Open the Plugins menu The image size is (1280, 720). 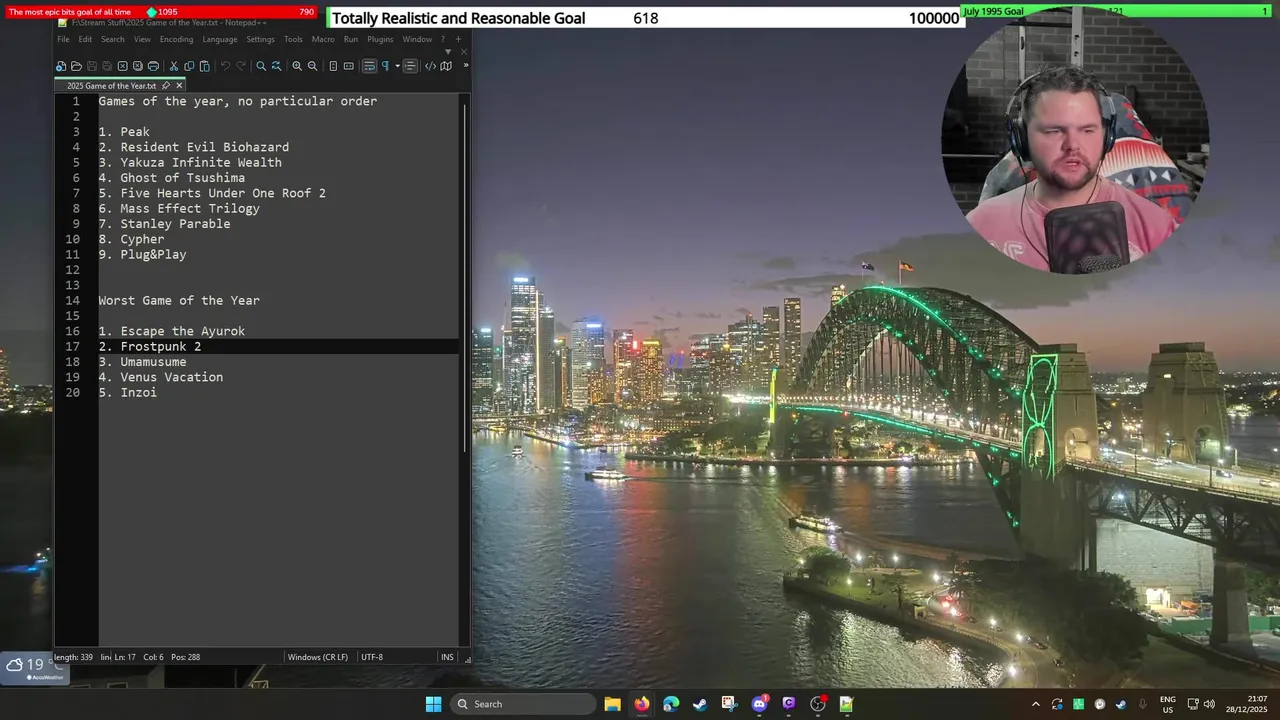380,39
